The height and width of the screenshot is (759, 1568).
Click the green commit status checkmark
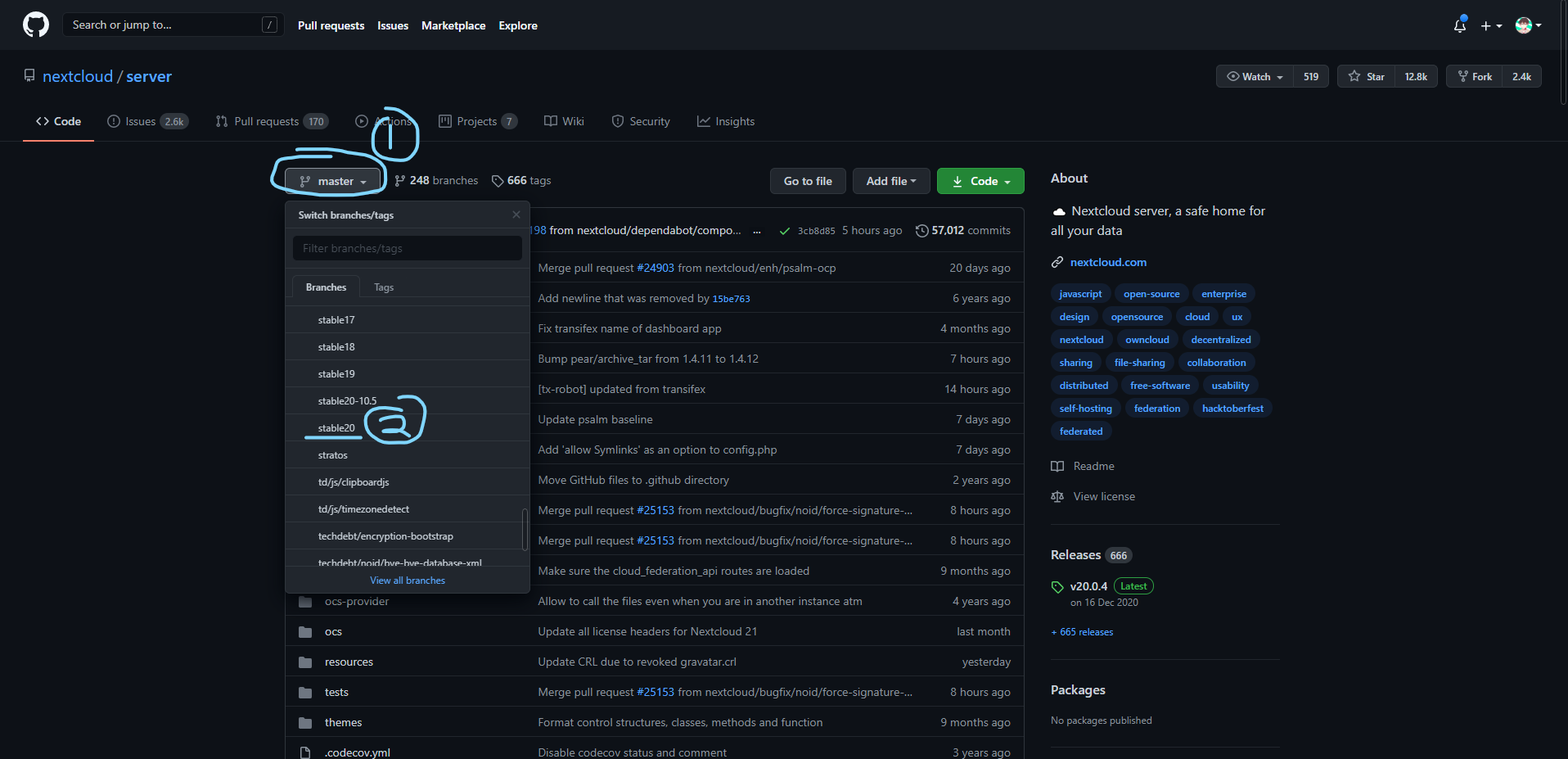coord(785,231)
